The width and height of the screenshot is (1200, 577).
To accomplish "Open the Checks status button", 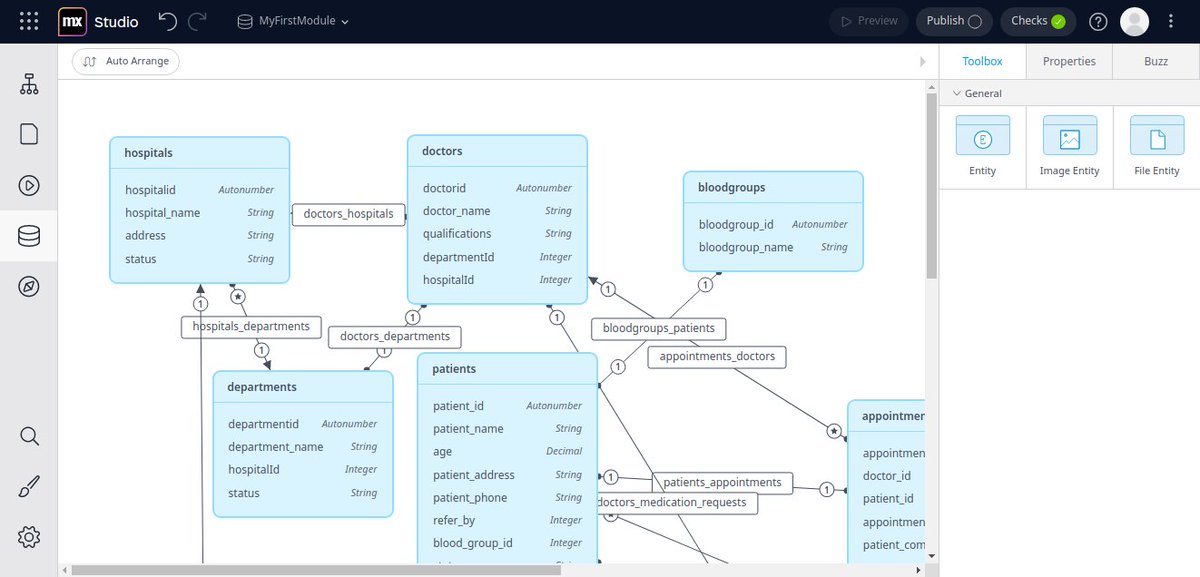I will (1038, 21).
